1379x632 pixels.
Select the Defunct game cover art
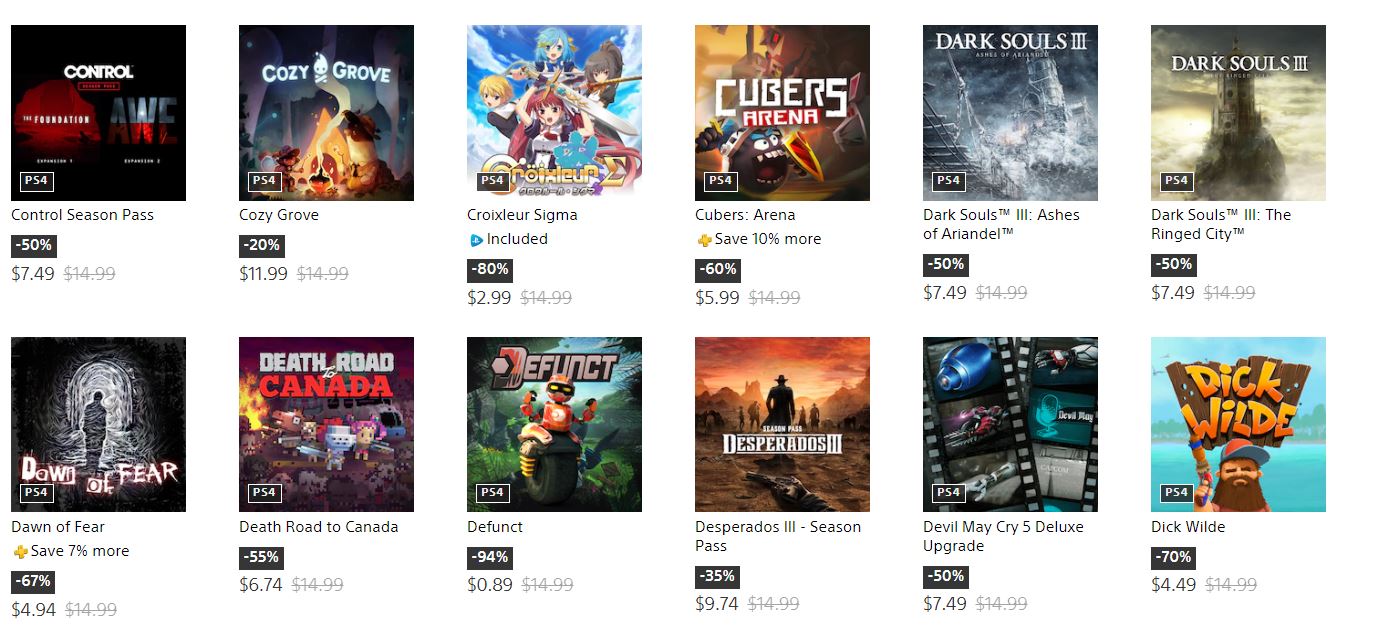point(554,424)
